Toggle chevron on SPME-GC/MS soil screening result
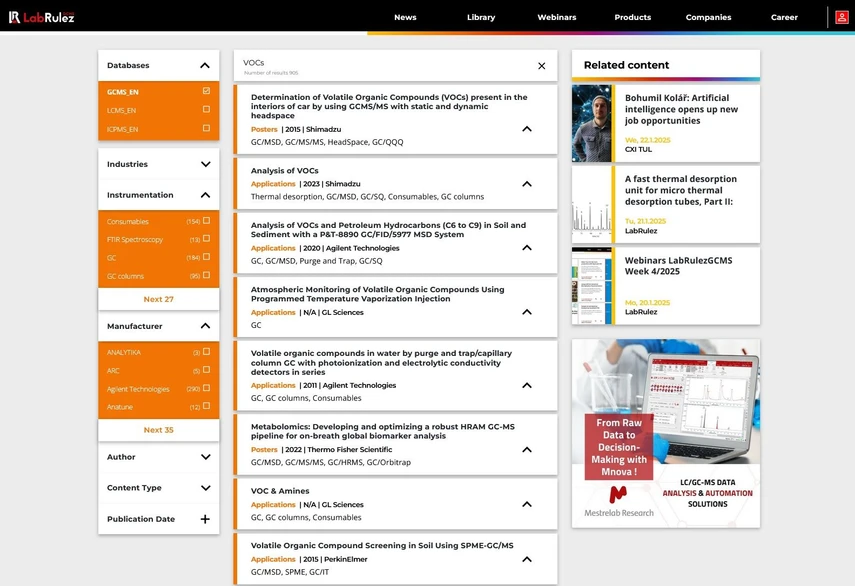Viewport: 855px width, 586px height. pos(527,559)
